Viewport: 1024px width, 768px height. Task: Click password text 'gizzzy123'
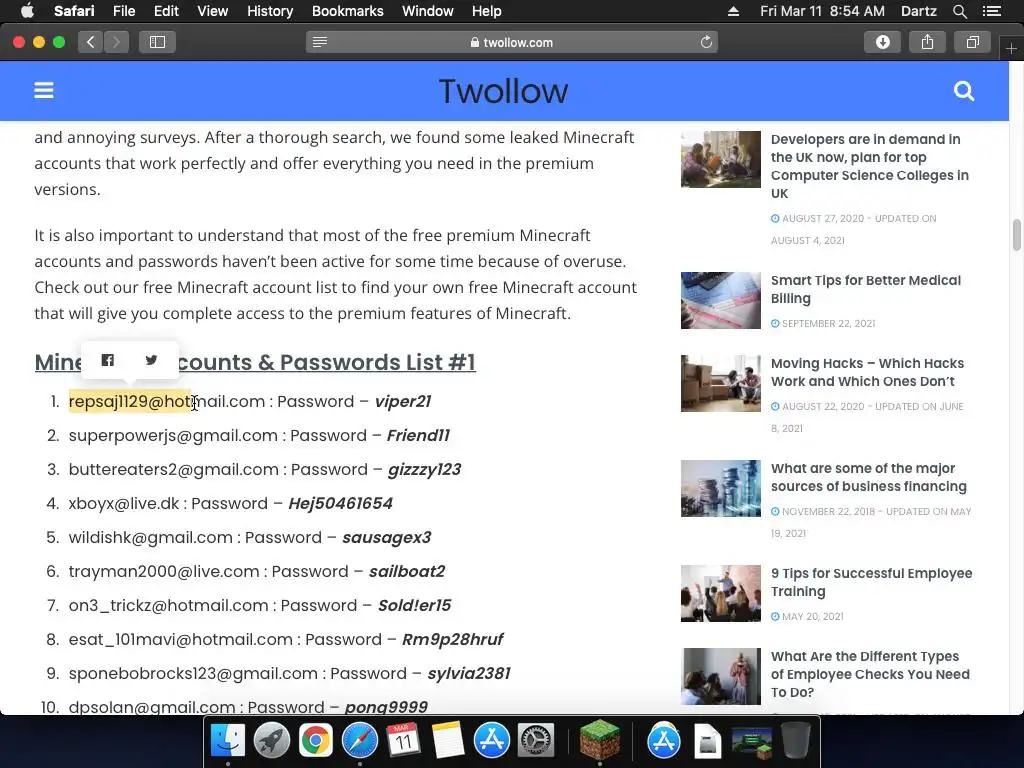pyautogui.click(x=424, y=470)
